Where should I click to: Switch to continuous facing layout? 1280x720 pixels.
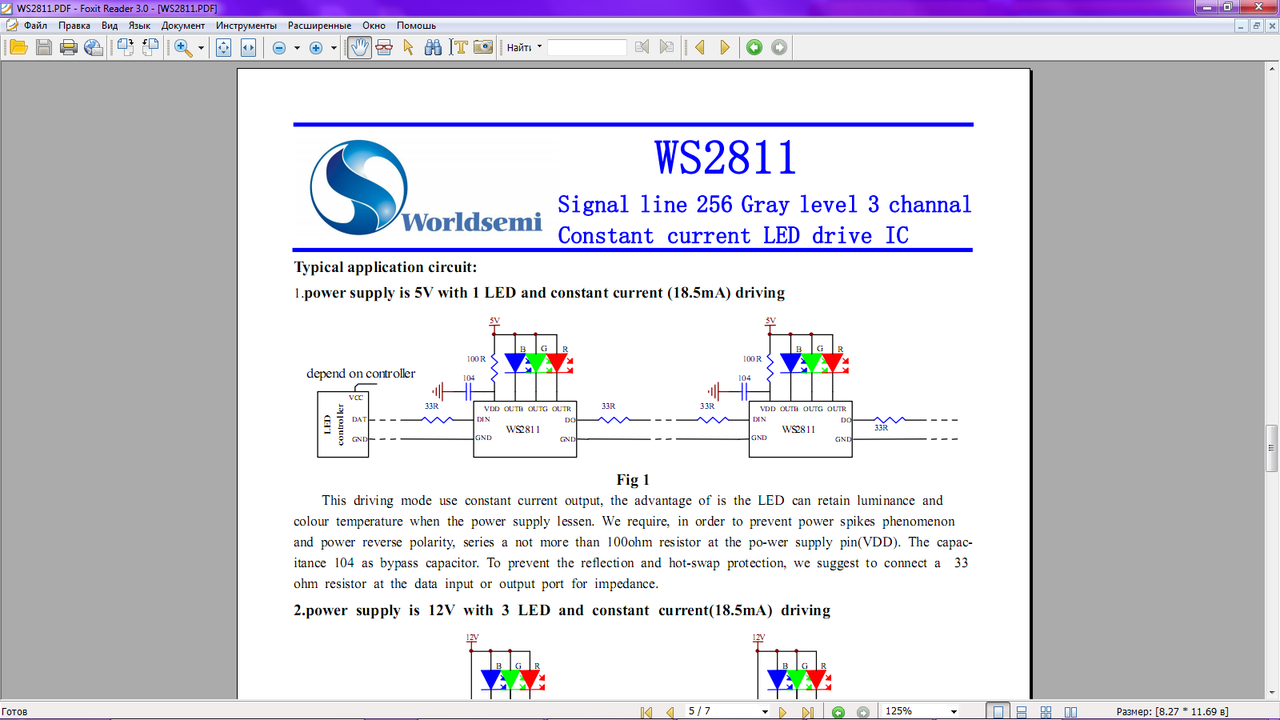coord(1044,711)
